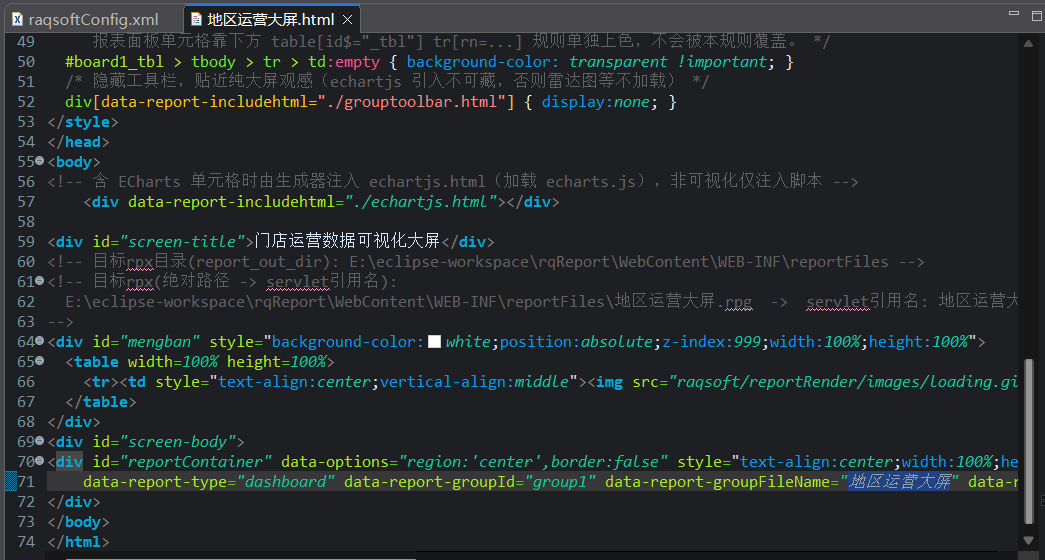Close the 地区运营大屏.html editor tab
The image size is (1045, 560).
click(347, 19)
